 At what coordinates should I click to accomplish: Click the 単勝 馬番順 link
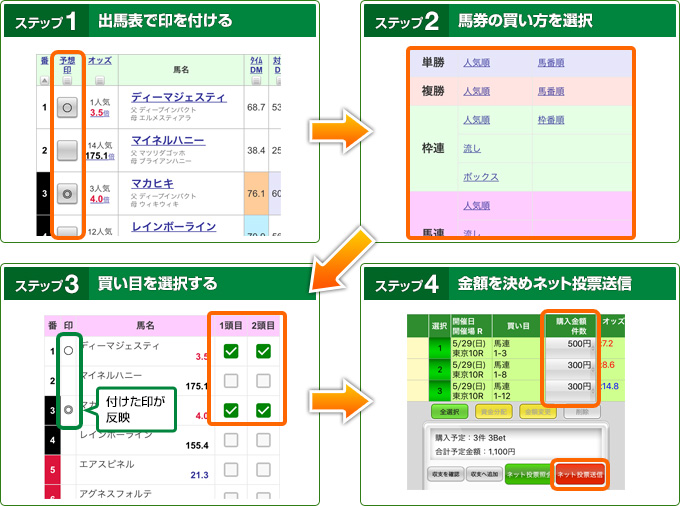pos(551,63)
